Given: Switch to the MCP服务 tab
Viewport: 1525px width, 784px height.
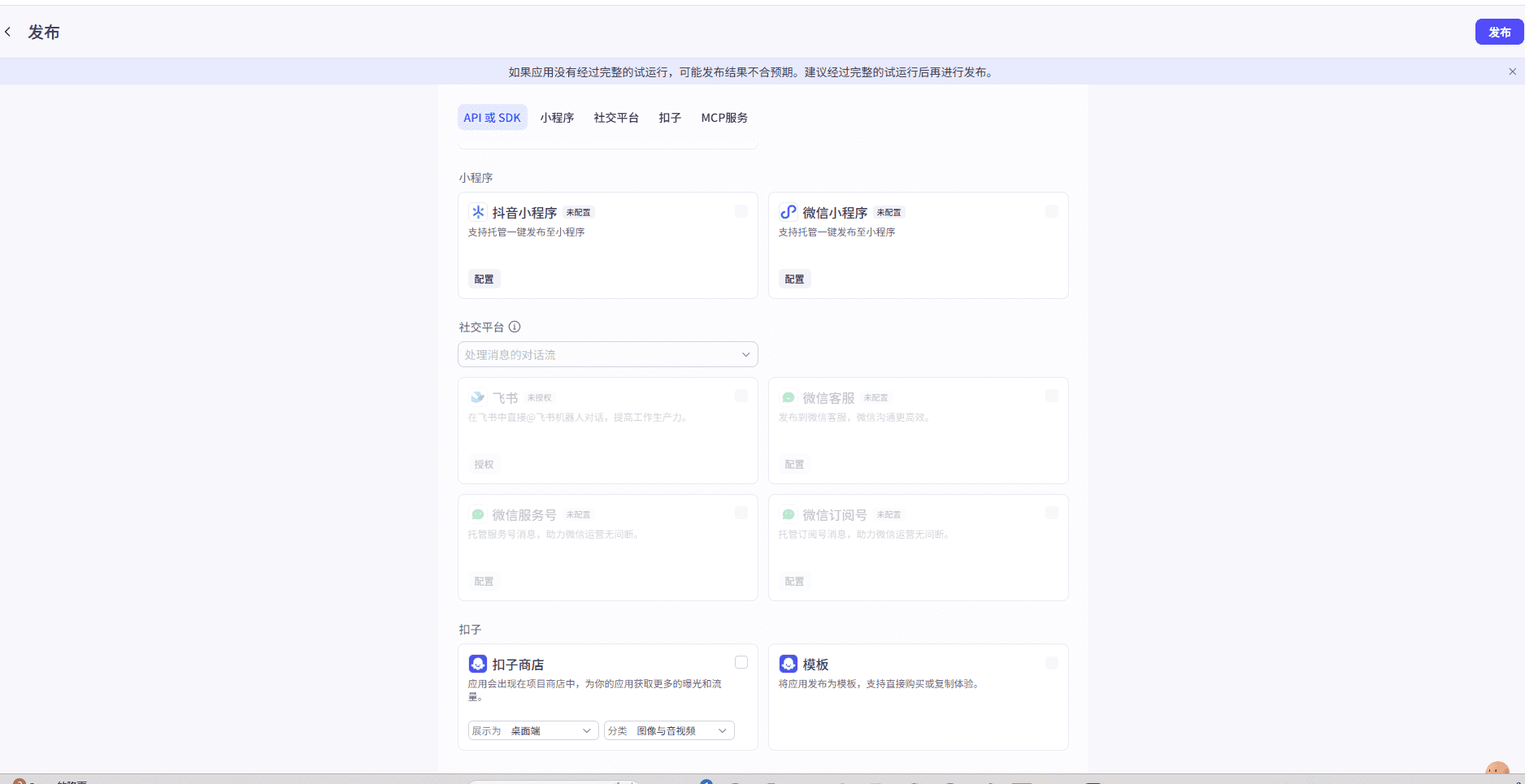Looking at the screenshot, I should click(723, 118).
